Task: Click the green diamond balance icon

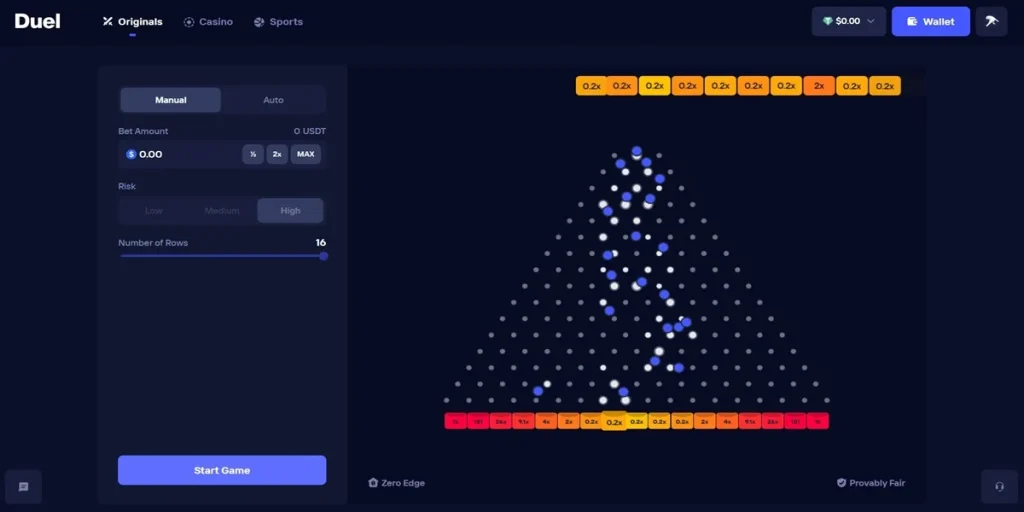Action: [828, 21]
